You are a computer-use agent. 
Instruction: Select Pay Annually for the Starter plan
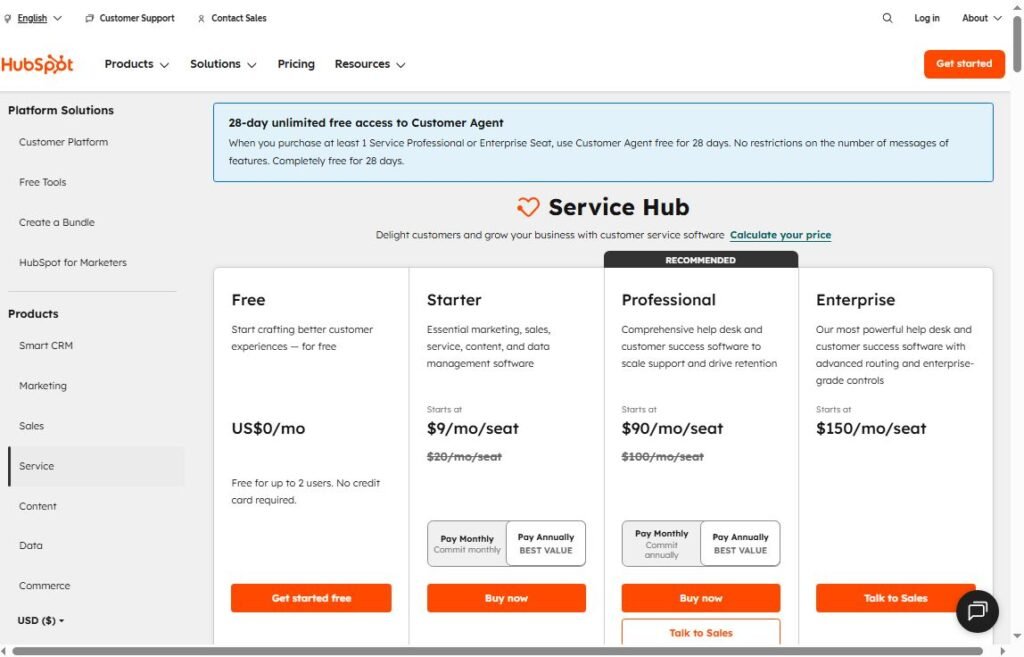[x=546, y=543]
